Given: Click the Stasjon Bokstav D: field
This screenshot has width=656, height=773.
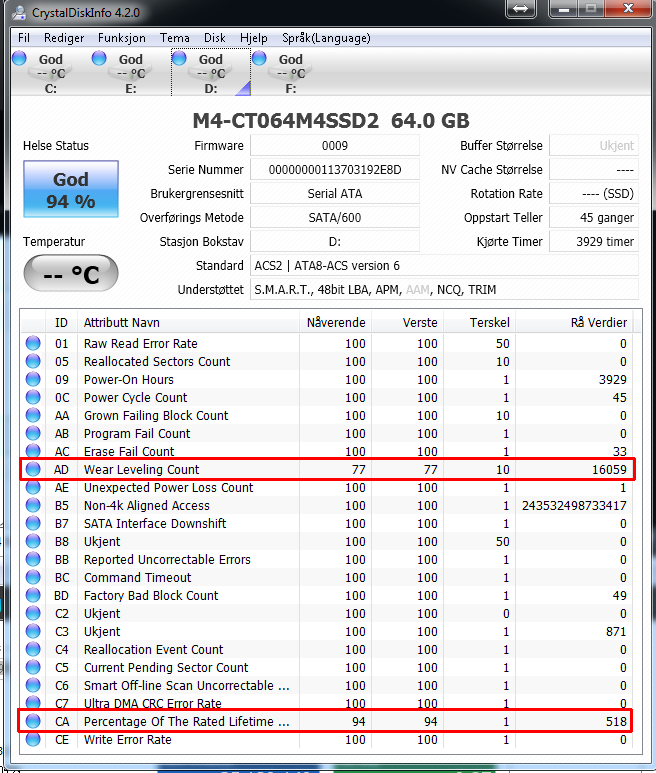Looking at the screenshot, I should point(335,242).
